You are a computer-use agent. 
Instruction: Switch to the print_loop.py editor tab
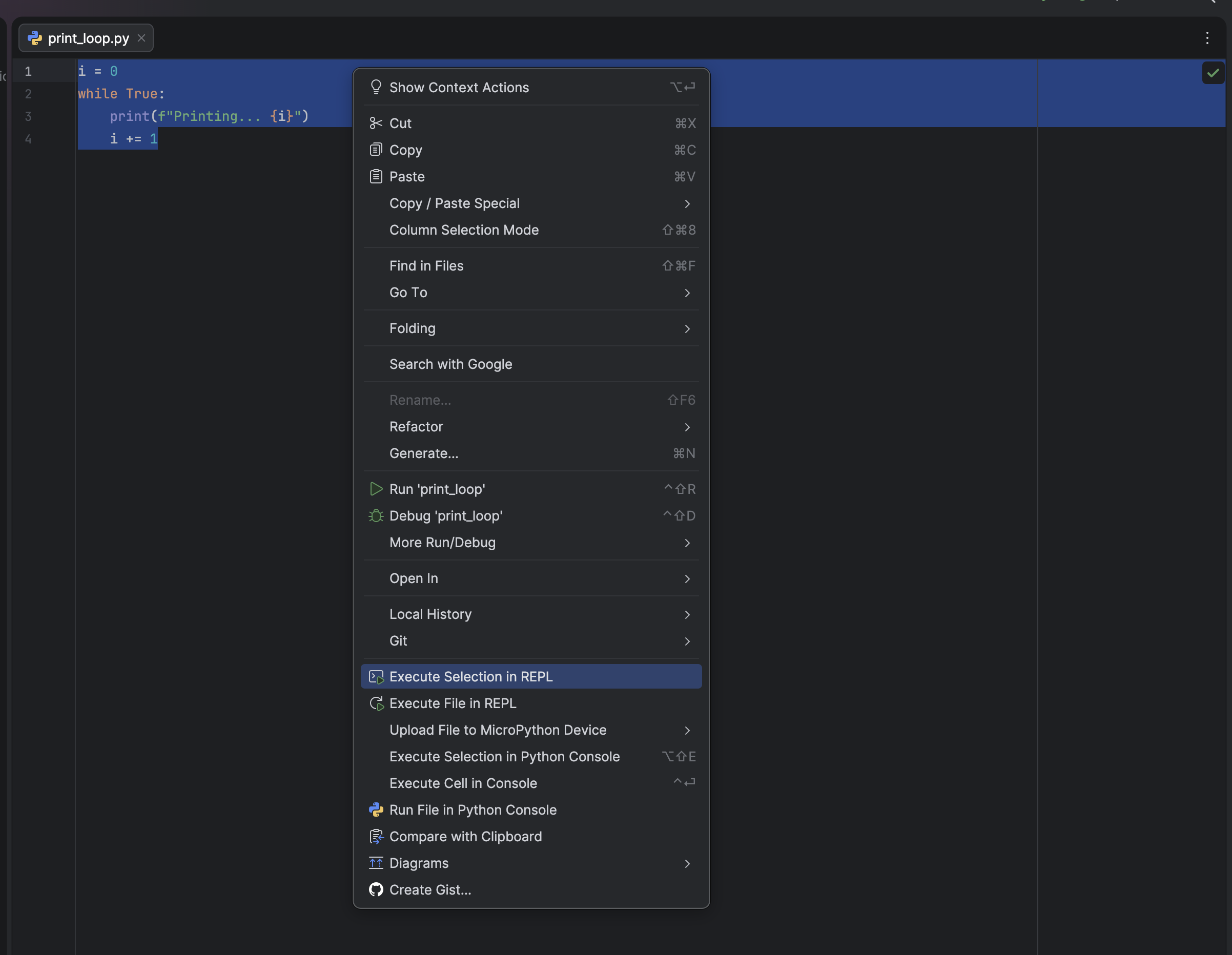86,38
